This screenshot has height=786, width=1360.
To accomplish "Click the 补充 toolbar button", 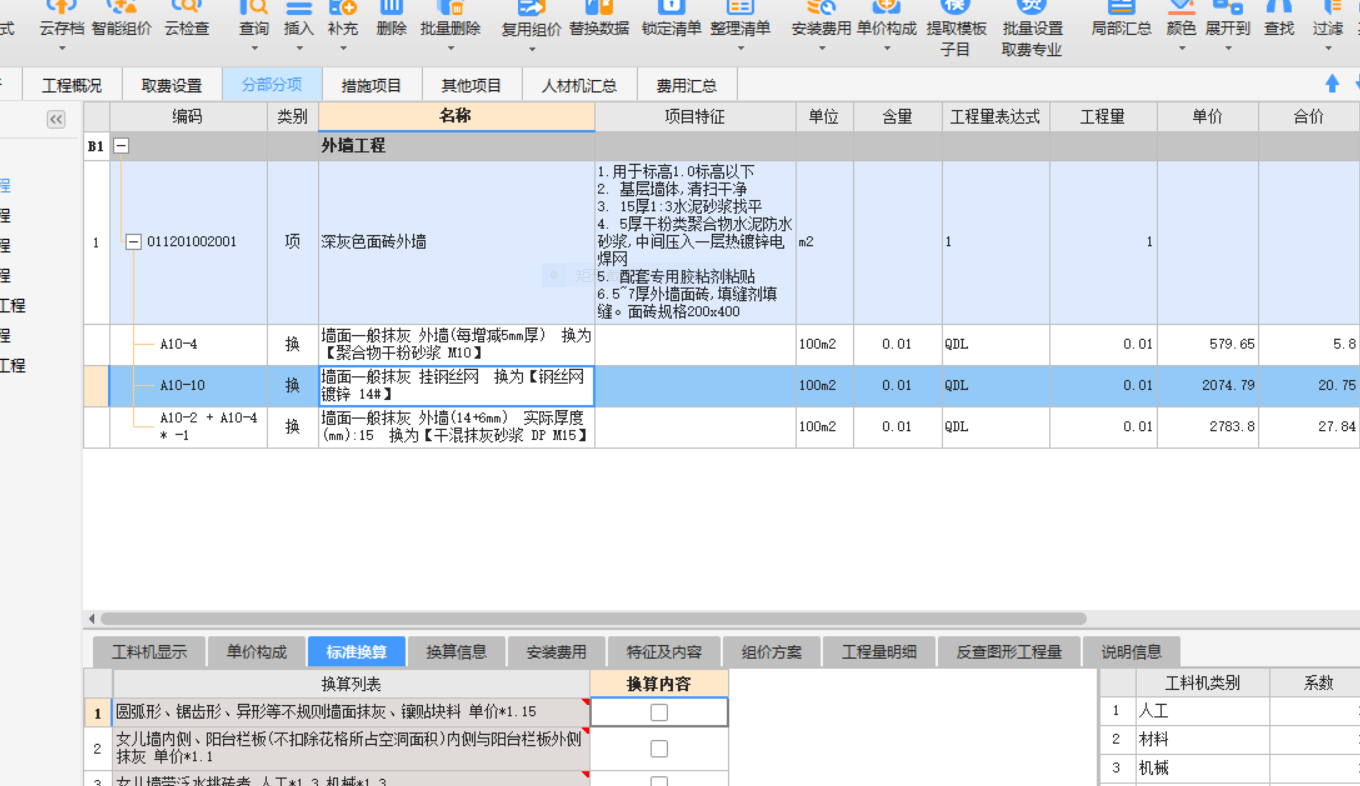I will point(342,20).
